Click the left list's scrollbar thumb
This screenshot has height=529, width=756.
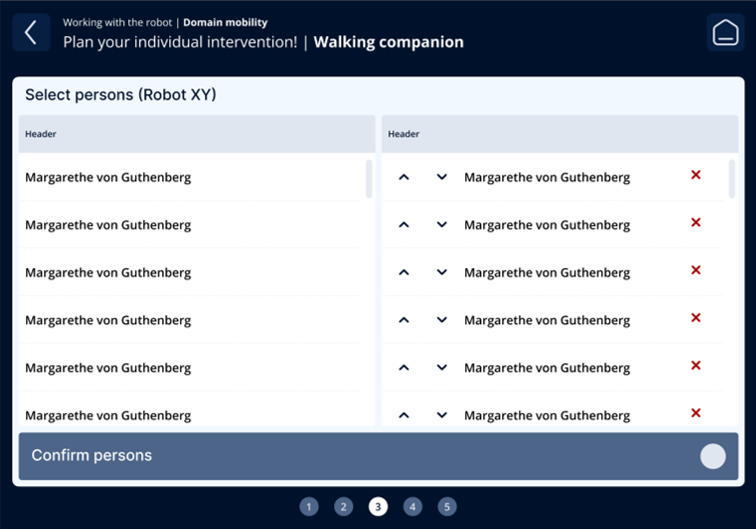[369, 179]
